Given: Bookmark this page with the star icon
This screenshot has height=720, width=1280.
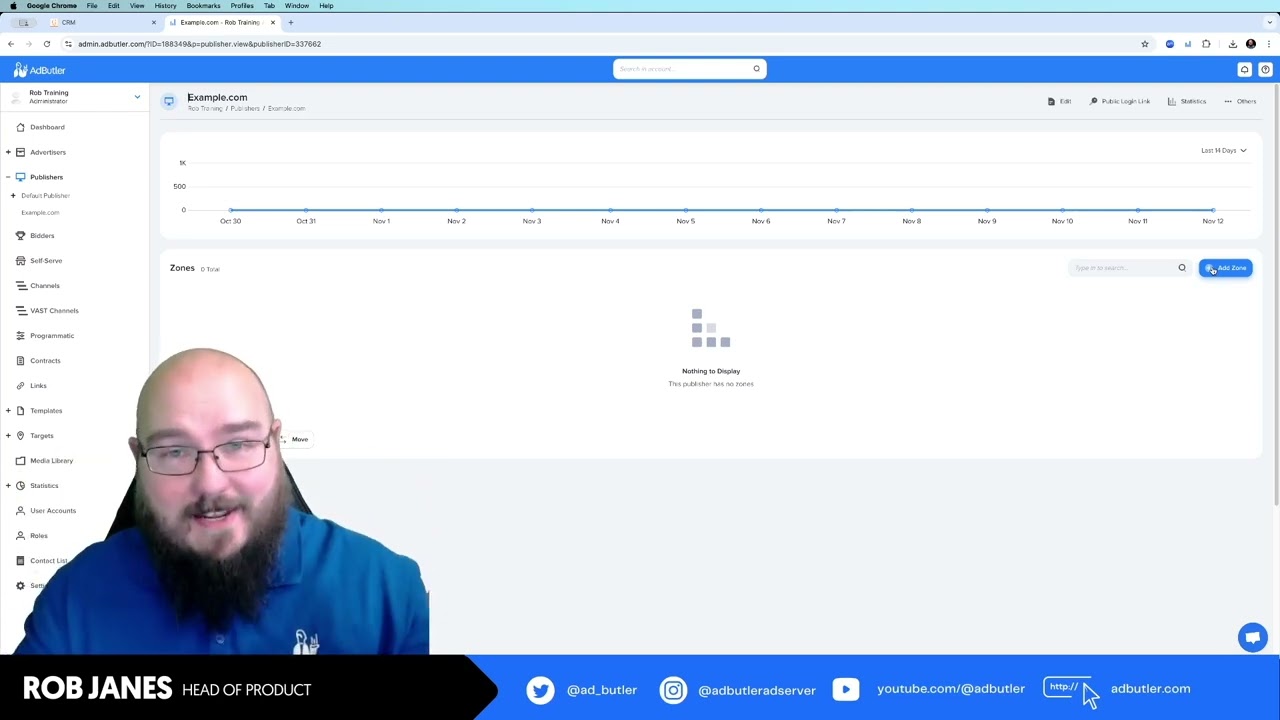Looking at the screenshot, I should coord(1145,44).
